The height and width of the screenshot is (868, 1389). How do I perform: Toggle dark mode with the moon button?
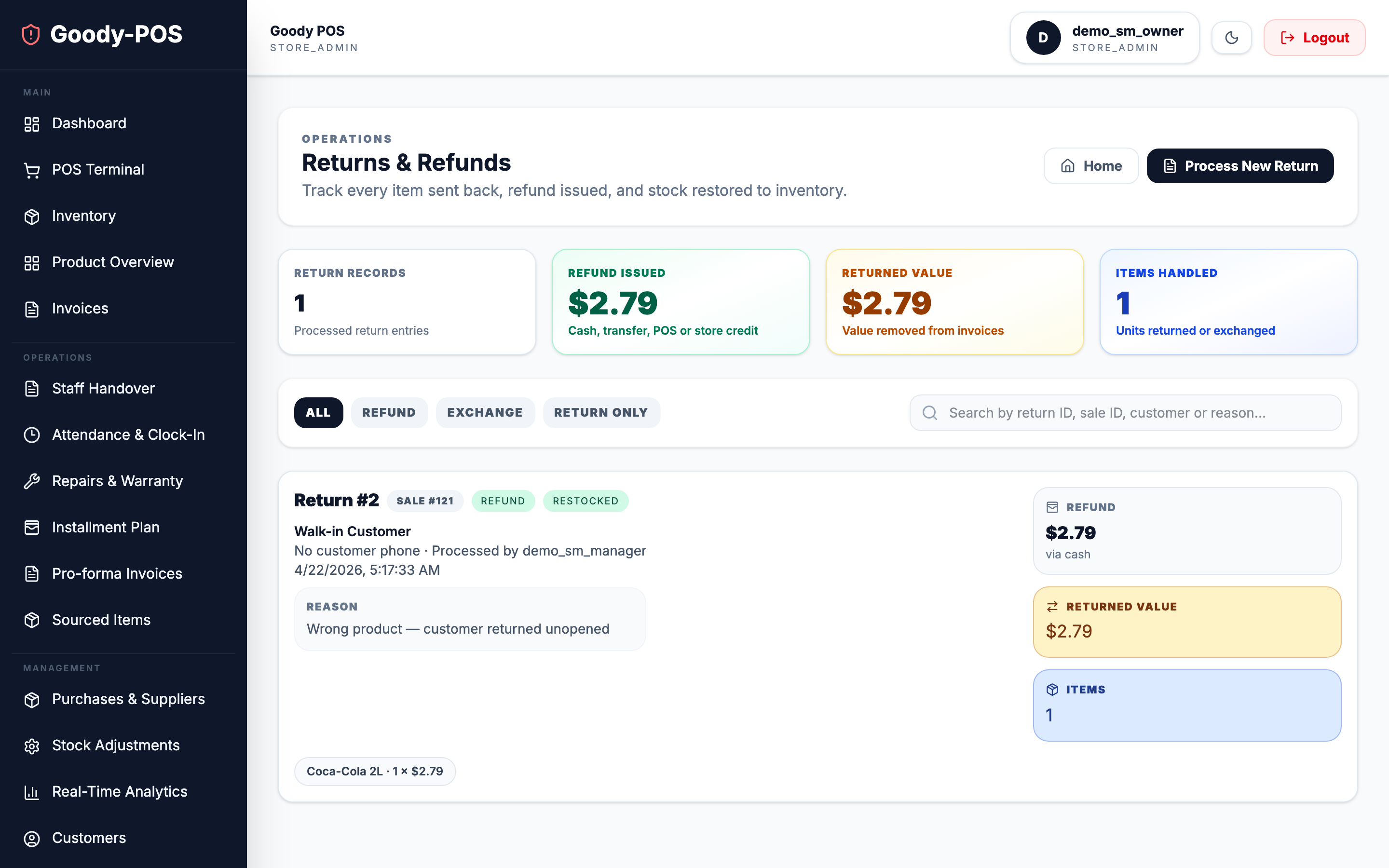click(1231, 37)
